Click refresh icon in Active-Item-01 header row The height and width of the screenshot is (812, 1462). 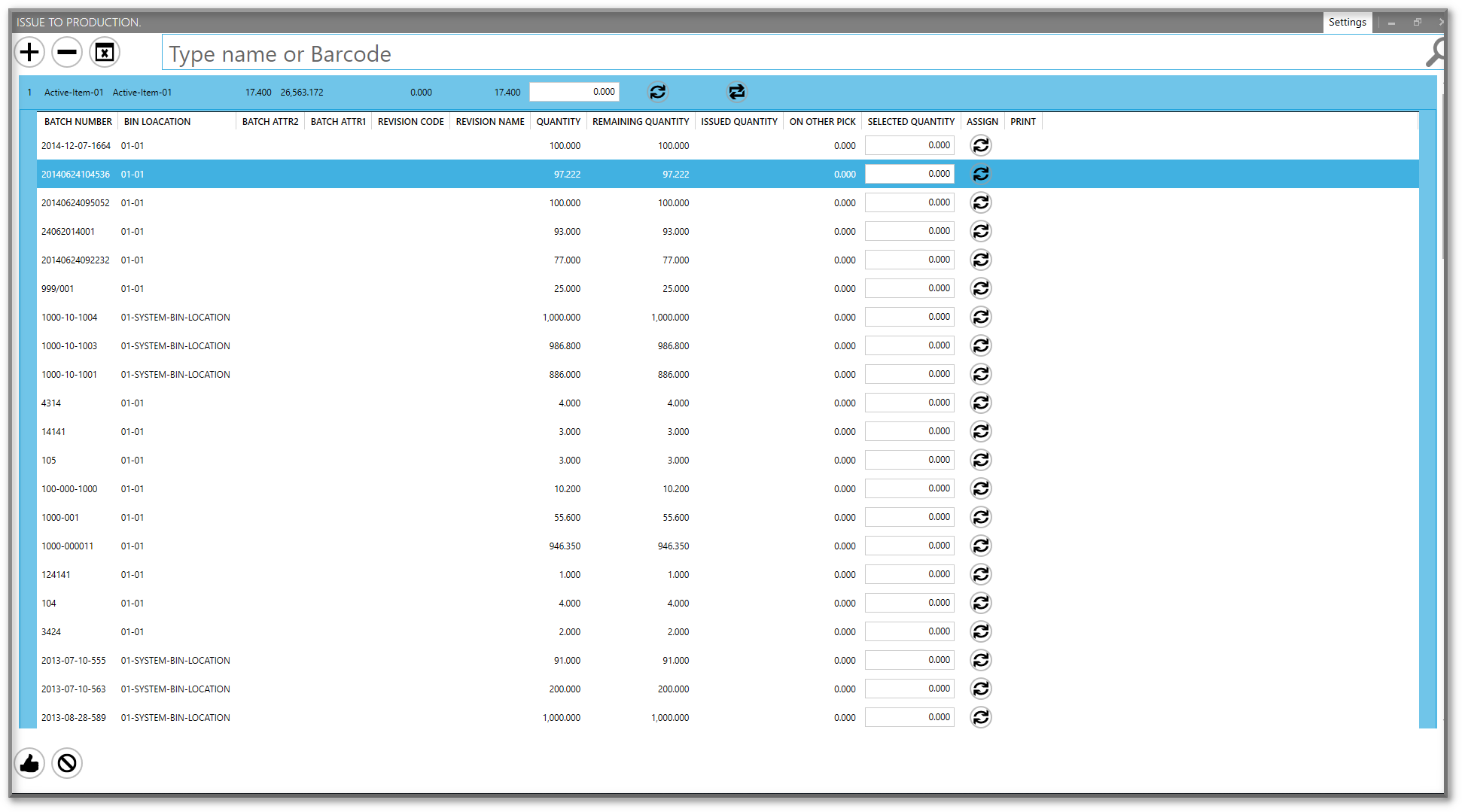click(x=658, y=92)
